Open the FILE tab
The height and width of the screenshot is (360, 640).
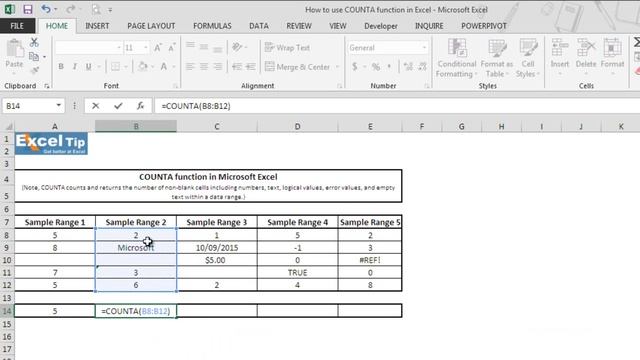pyautogui.click(x=17, y=26)
